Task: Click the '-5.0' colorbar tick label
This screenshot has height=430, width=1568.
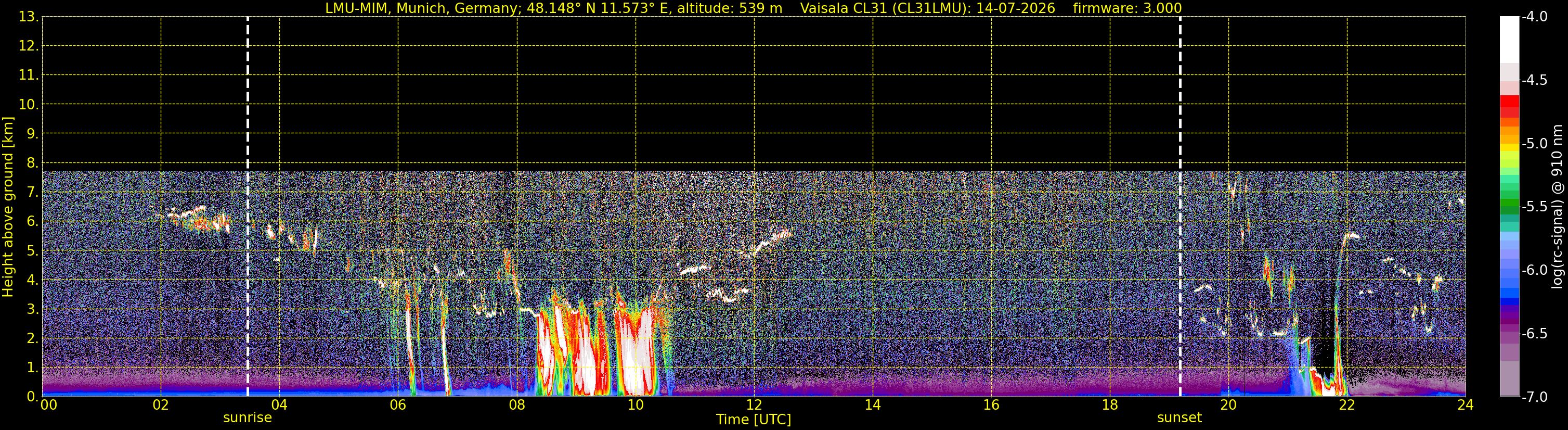Action: click(x=1535, y=144)
